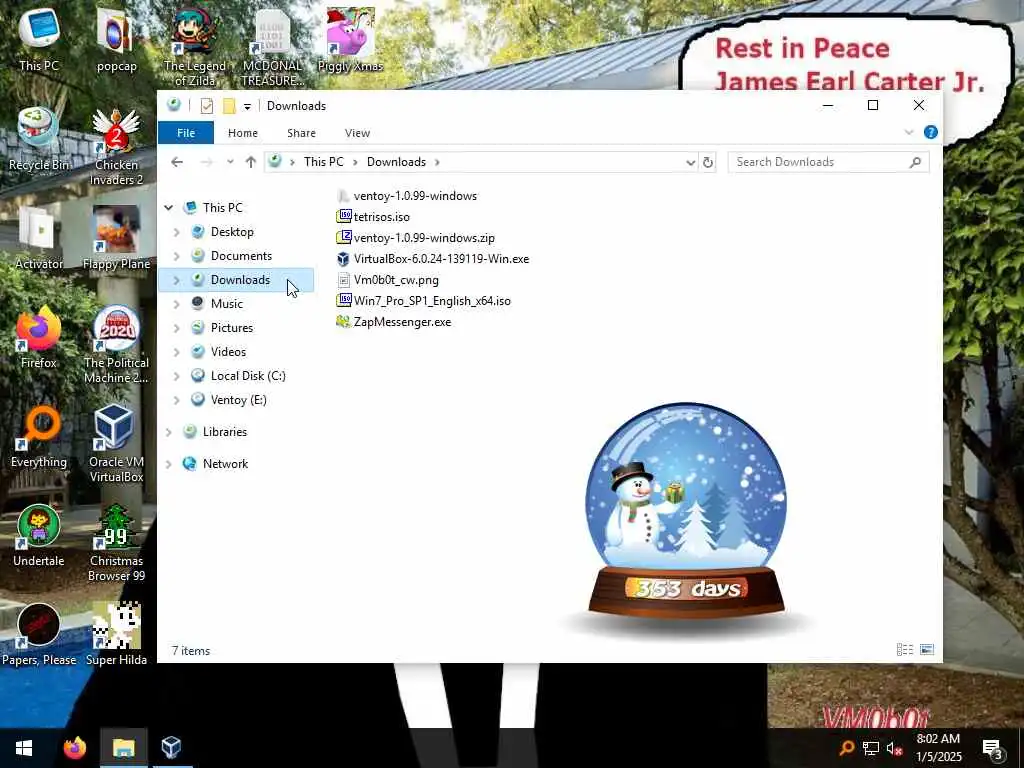Expand the Music tree node
The width and height of the screenshot is (1024, 768).
176,304
